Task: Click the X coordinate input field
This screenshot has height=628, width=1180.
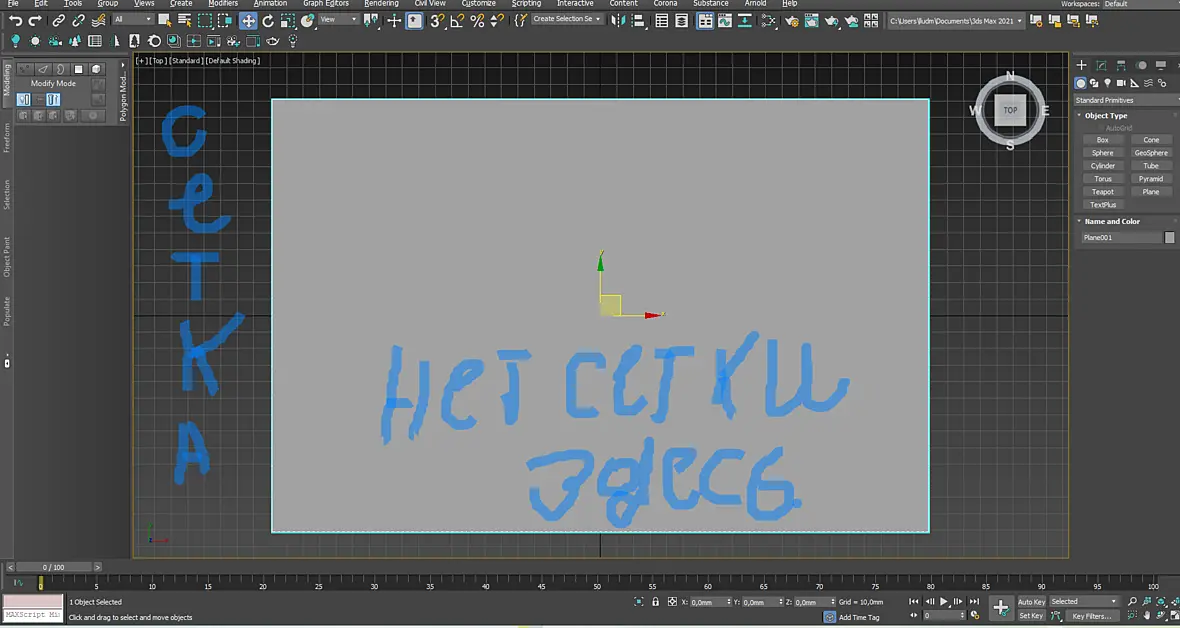Action: [710, 602]
